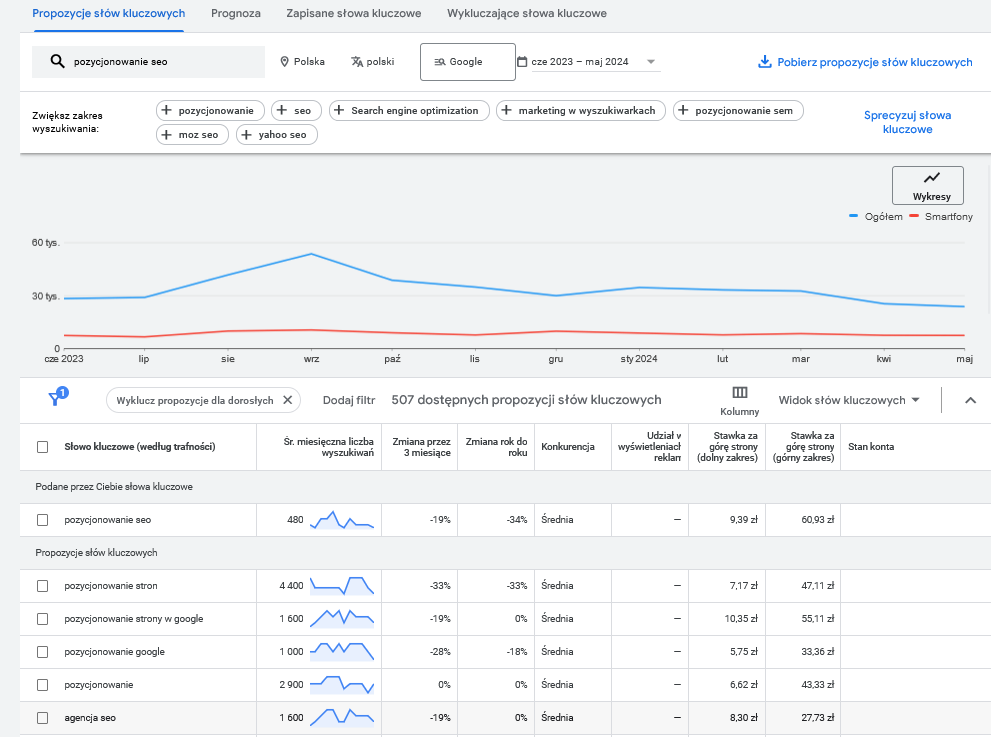Viewport: 992px width, 737px height.
Task: Click trend sparkline for 'pozycjonowanie stron'
Action: click(342, 585)
